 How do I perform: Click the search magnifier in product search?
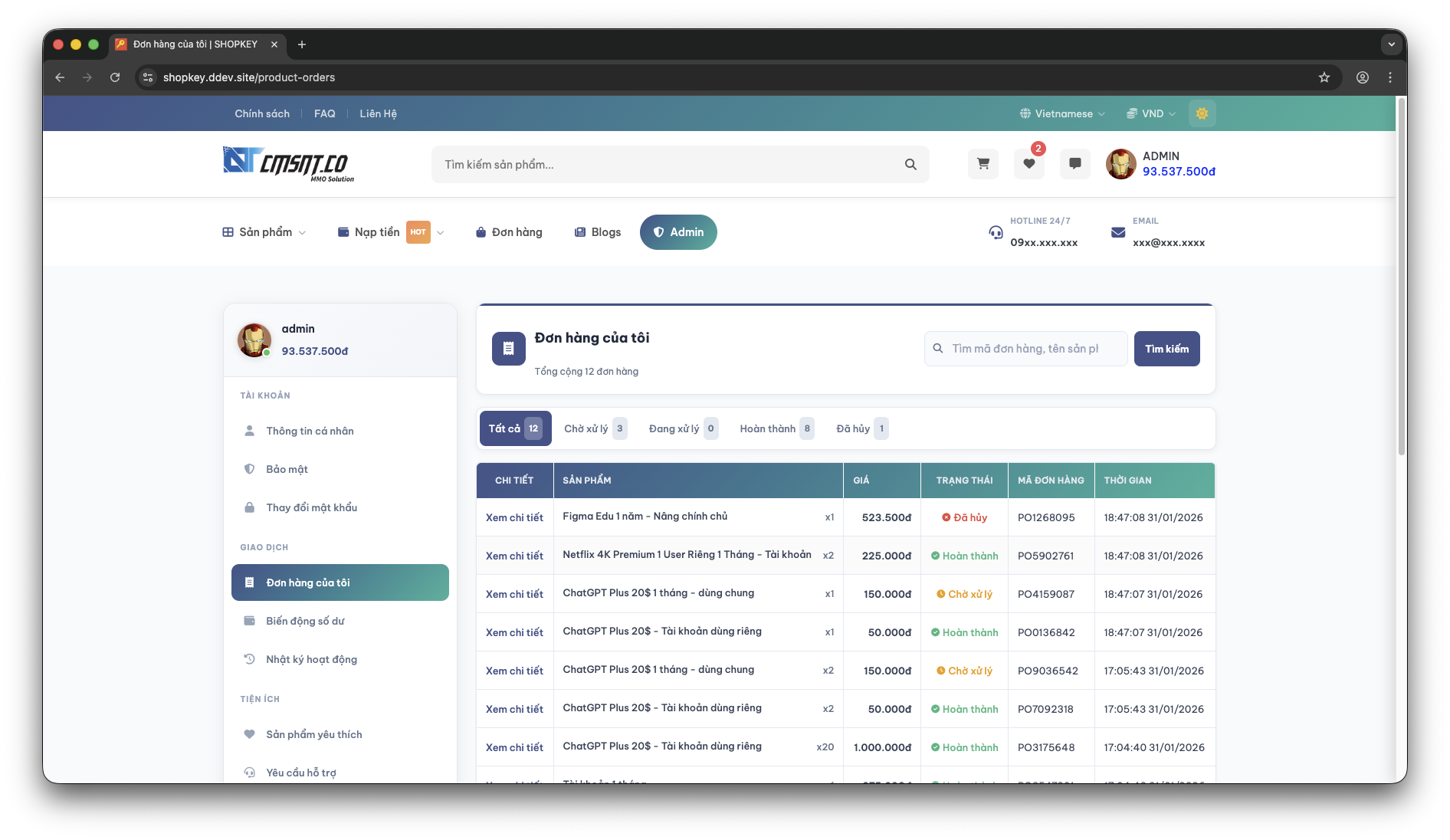pyautogui.click(x=910, y=164)
